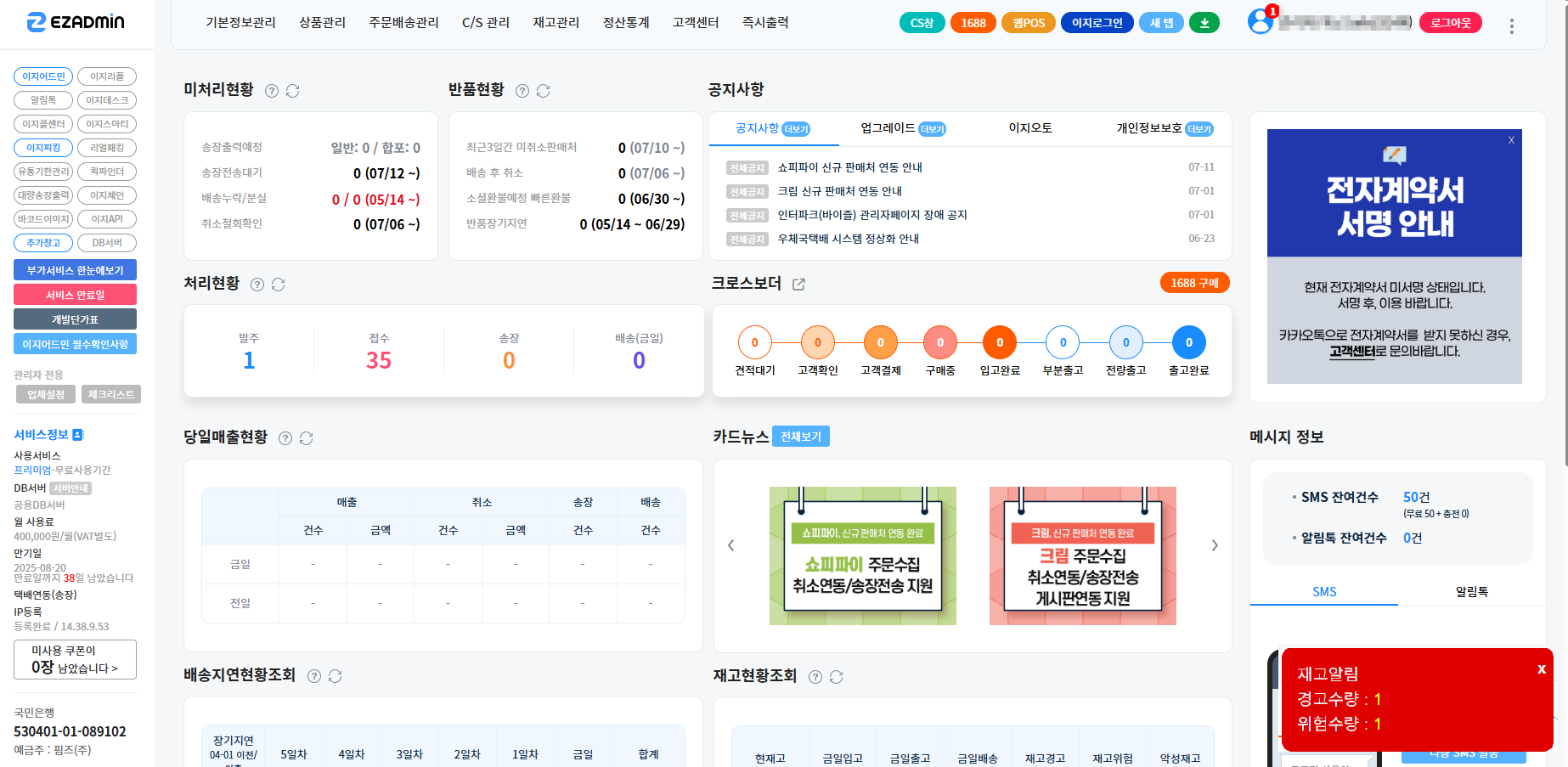Image resolution: width=1568 pixels, height=767 pixels.
Task: Open help for 반품현황 section
Action: [x=522, y=91]
